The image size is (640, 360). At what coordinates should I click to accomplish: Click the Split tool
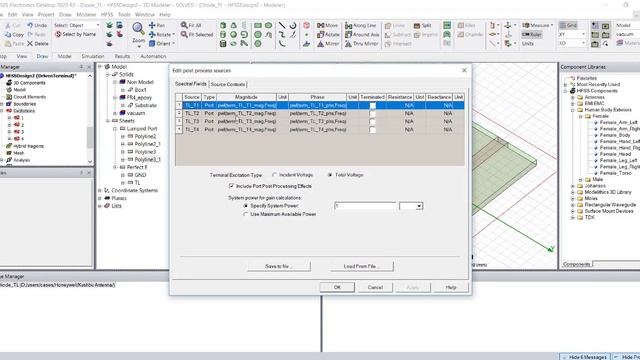(422, 25)
